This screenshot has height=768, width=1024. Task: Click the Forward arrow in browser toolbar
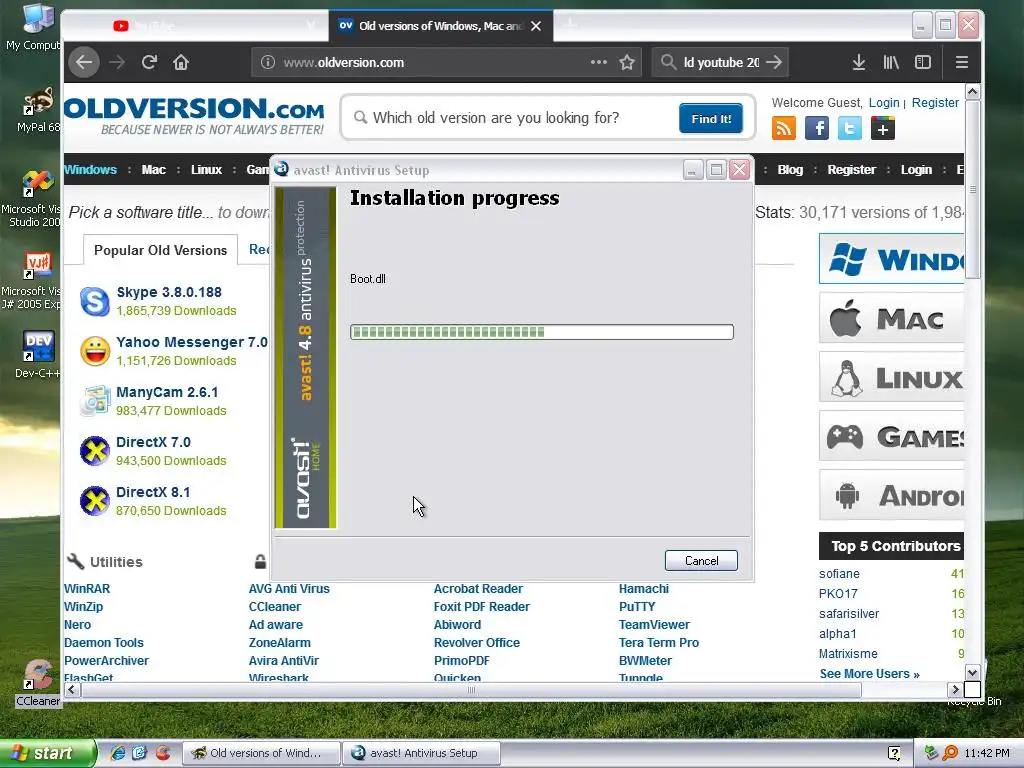117,62
